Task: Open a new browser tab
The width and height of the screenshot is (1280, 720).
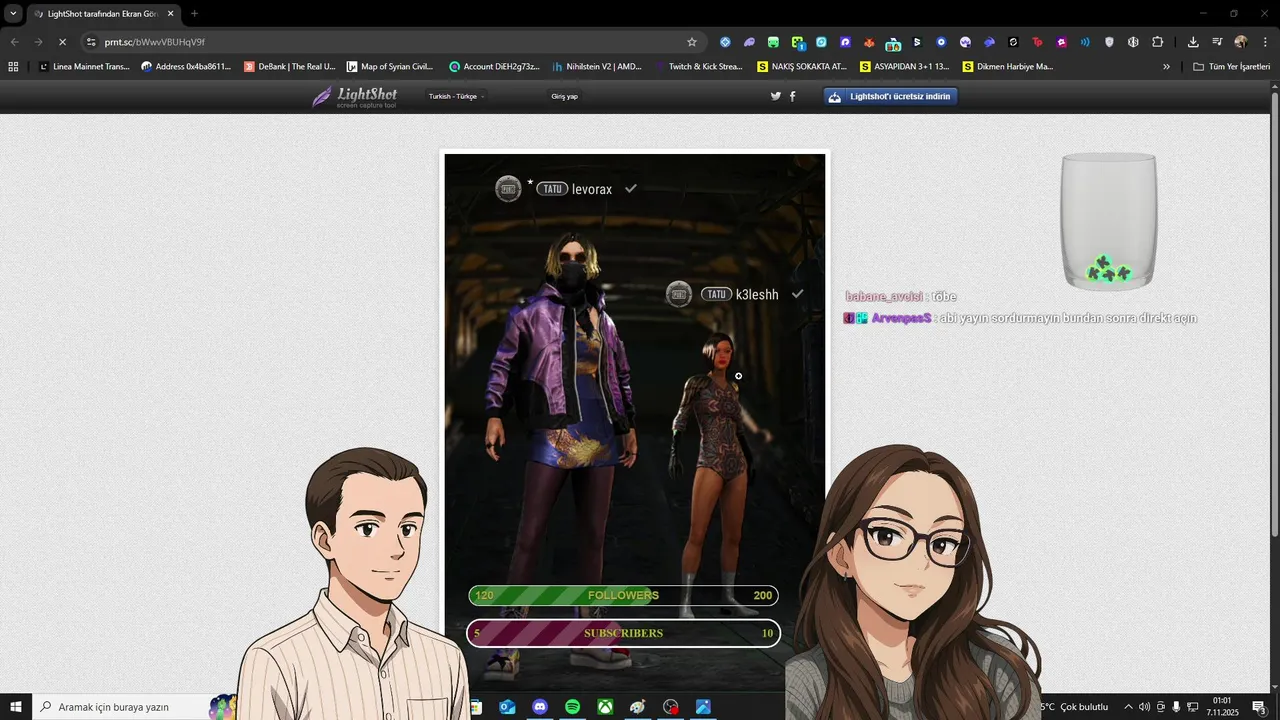Action: [x=194, y=14]
